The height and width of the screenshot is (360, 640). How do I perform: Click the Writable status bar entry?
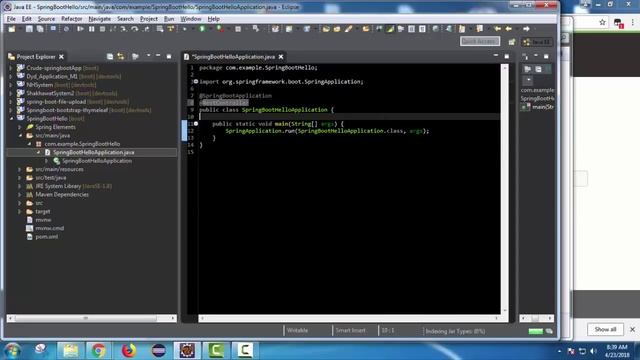[297, 331]
